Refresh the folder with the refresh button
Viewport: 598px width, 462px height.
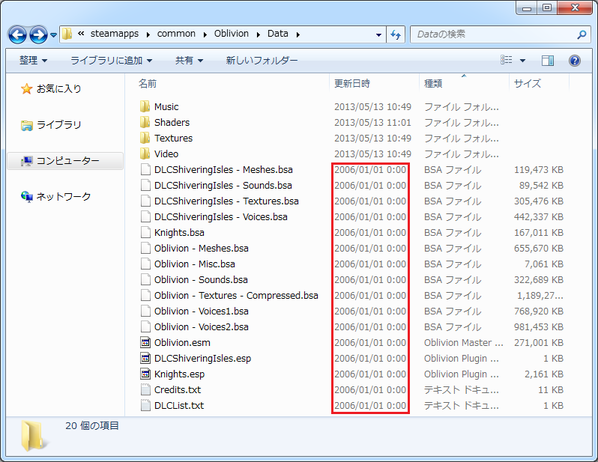pyautogui.click(x=396, y=35)
